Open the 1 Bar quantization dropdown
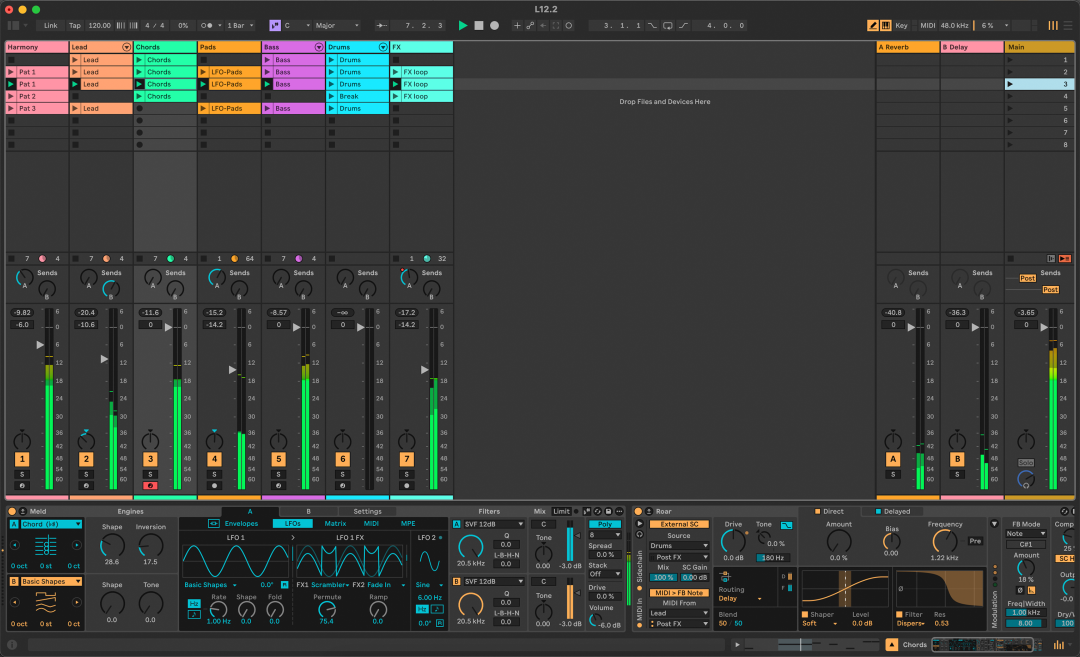 pyautogui.click(x=240, y=25)
